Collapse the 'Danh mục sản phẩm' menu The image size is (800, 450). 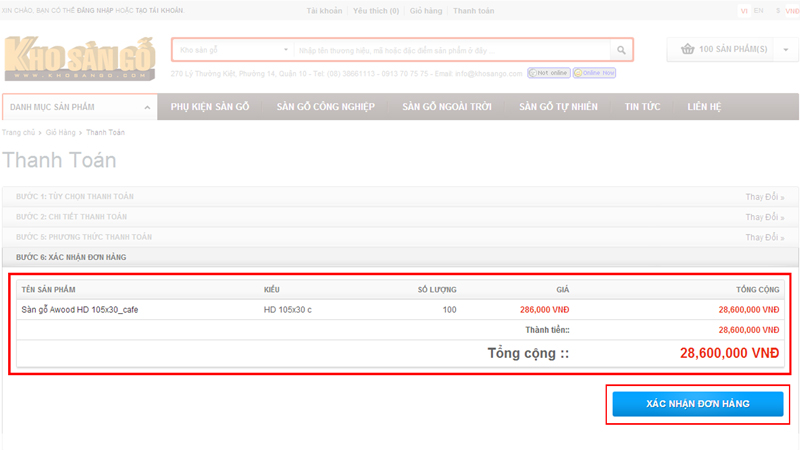pos(147,107)
